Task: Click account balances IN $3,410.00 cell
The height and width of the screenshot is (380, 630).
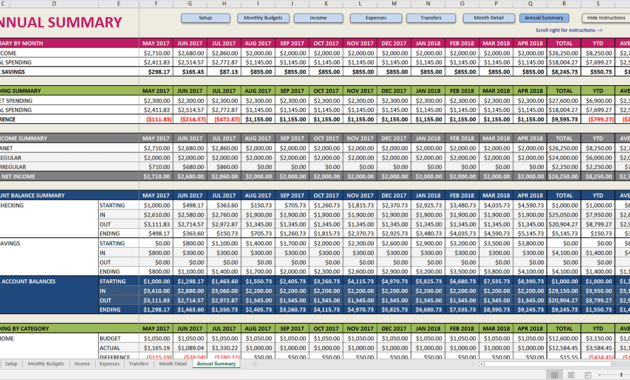Action: pos(156,291)
